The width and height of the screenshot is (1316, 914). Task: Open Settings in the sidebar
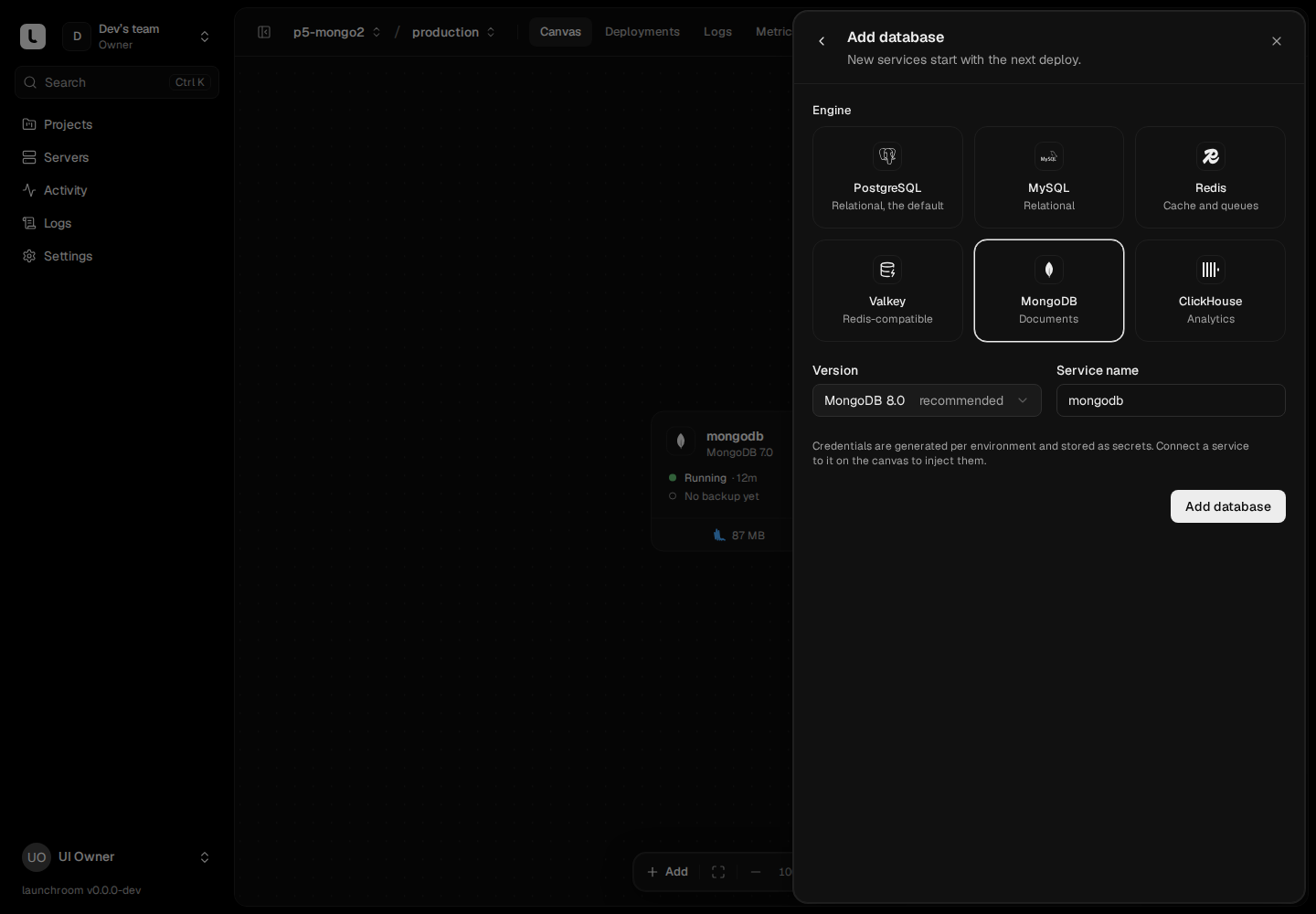(117, 256)
